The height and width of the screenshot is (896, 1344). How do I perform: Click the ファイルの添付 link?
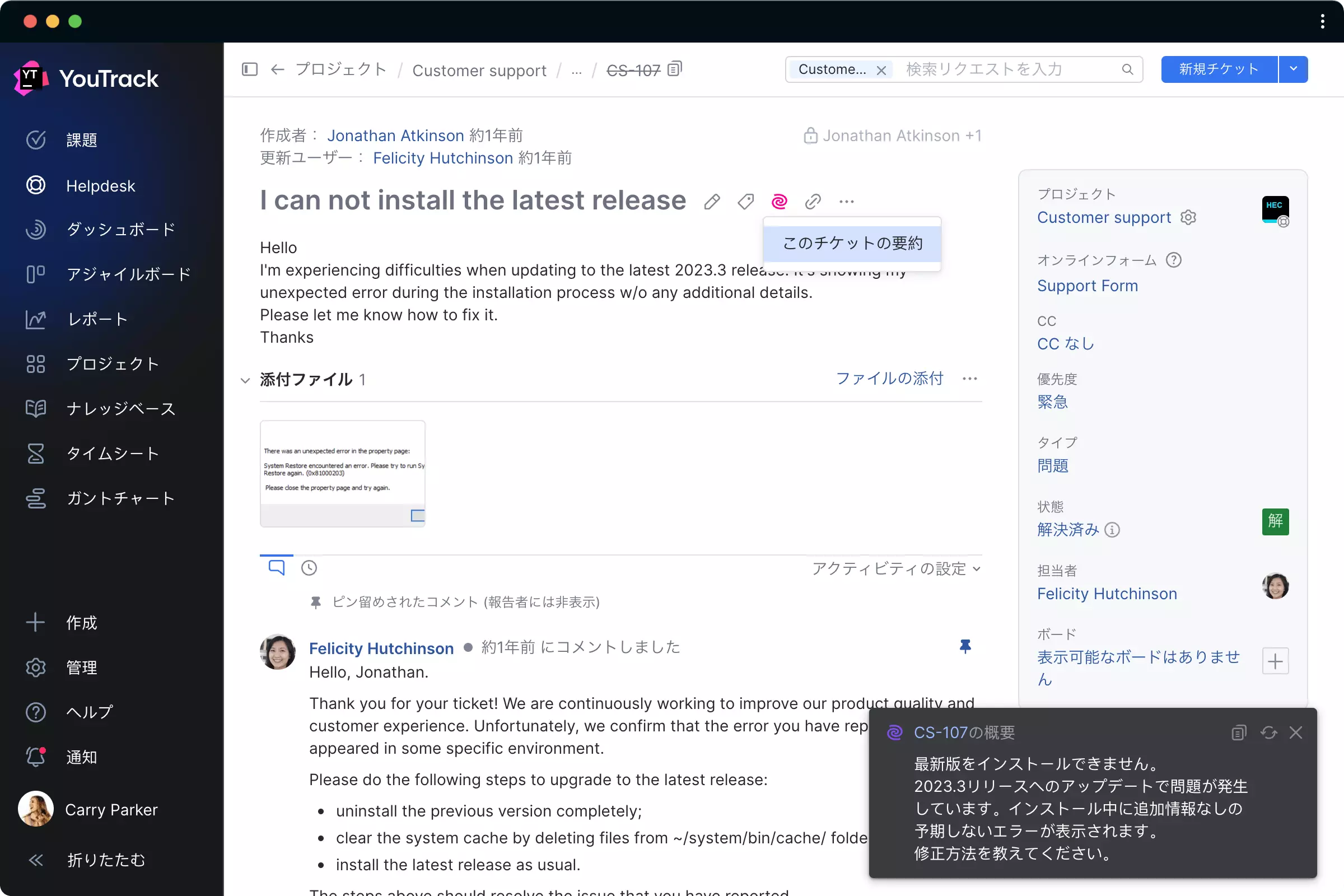(889, 379)
